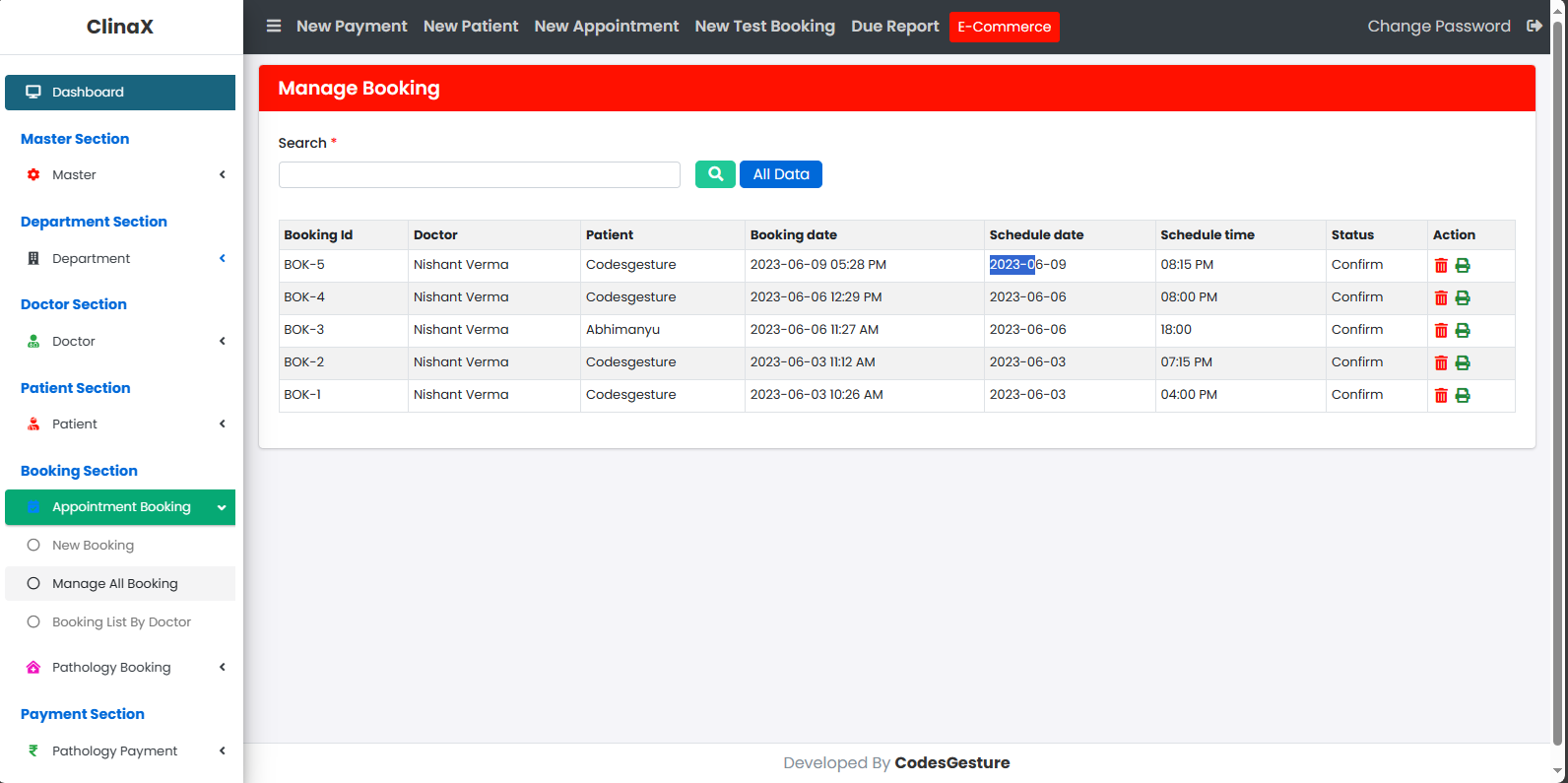This screenshot has height=783, width=1568.
Task: Expand the Pathology Booking menu arrow
Action: tap(223, 668)
